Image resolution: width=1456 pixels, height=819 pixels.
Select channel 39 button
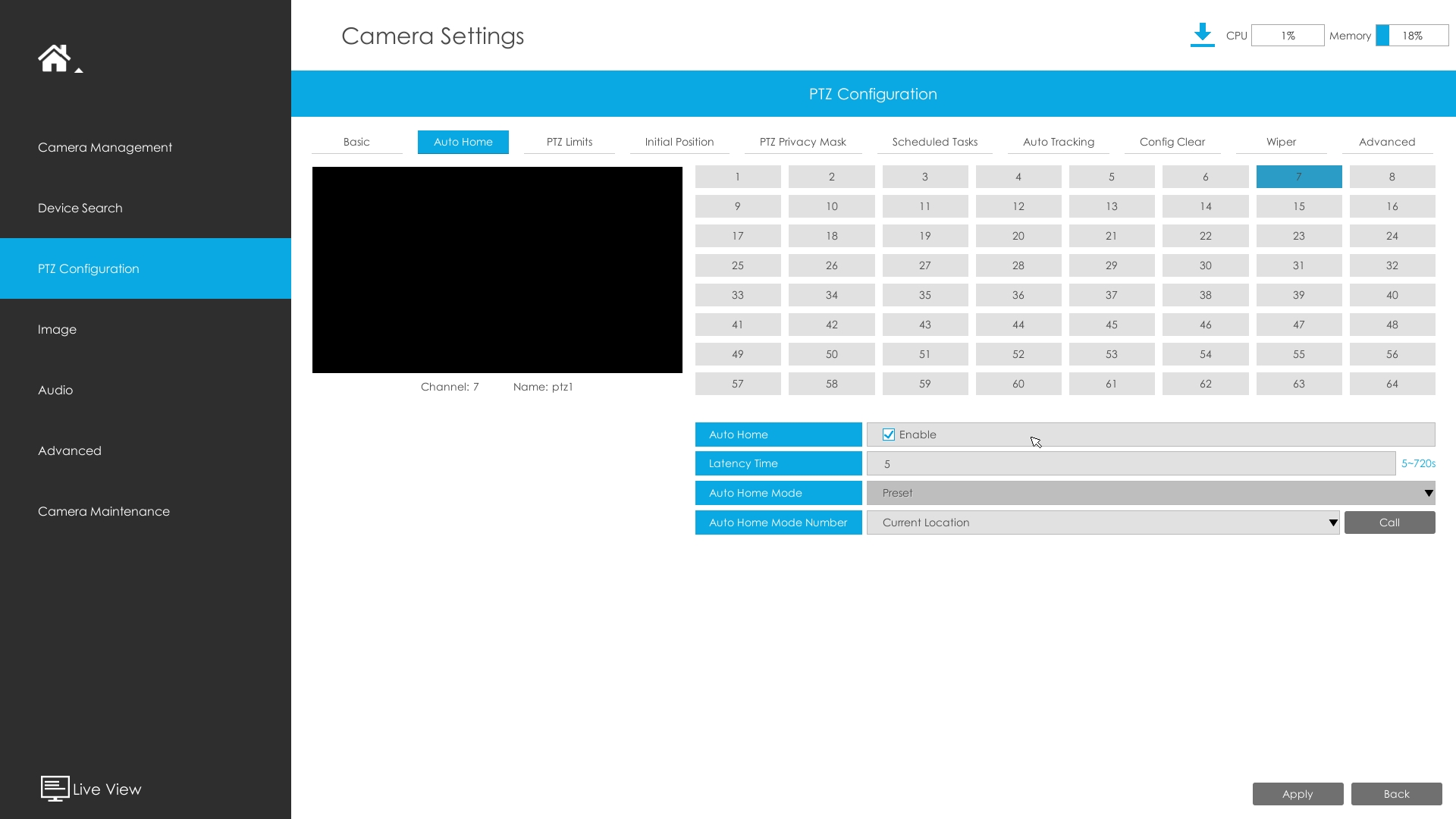pos(1299,295)
